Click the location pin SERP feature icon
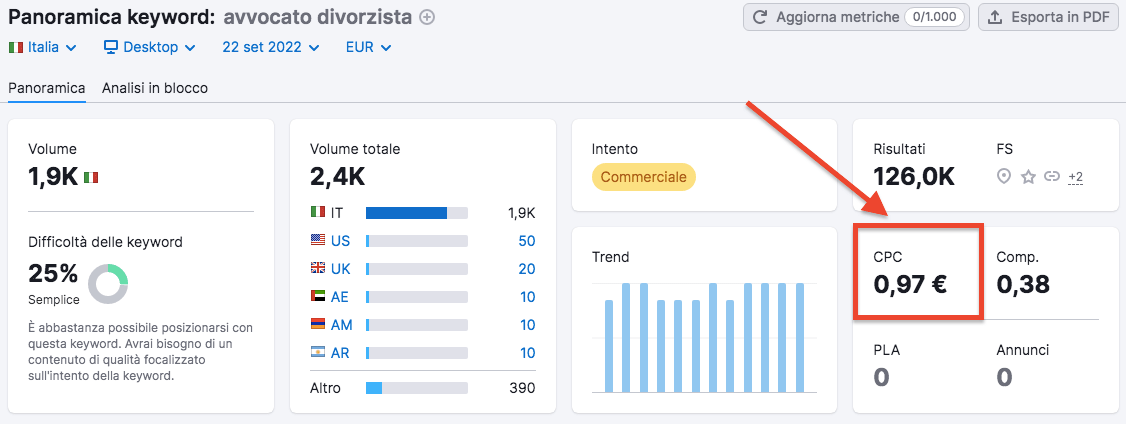1126x424 pixels. click(1005, 177)
